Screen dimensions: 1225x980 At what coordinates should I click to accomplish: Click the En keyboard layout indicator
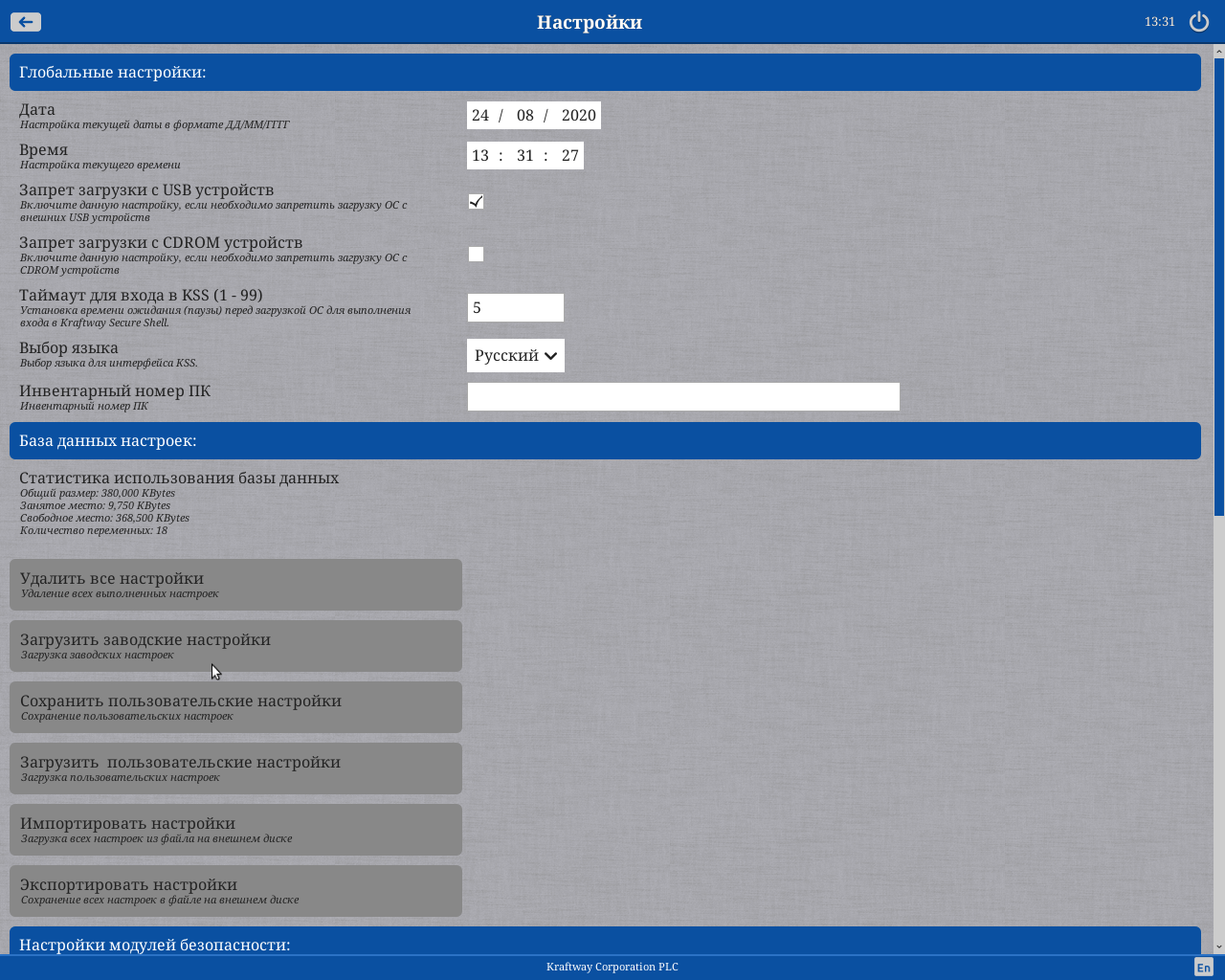1203,968
